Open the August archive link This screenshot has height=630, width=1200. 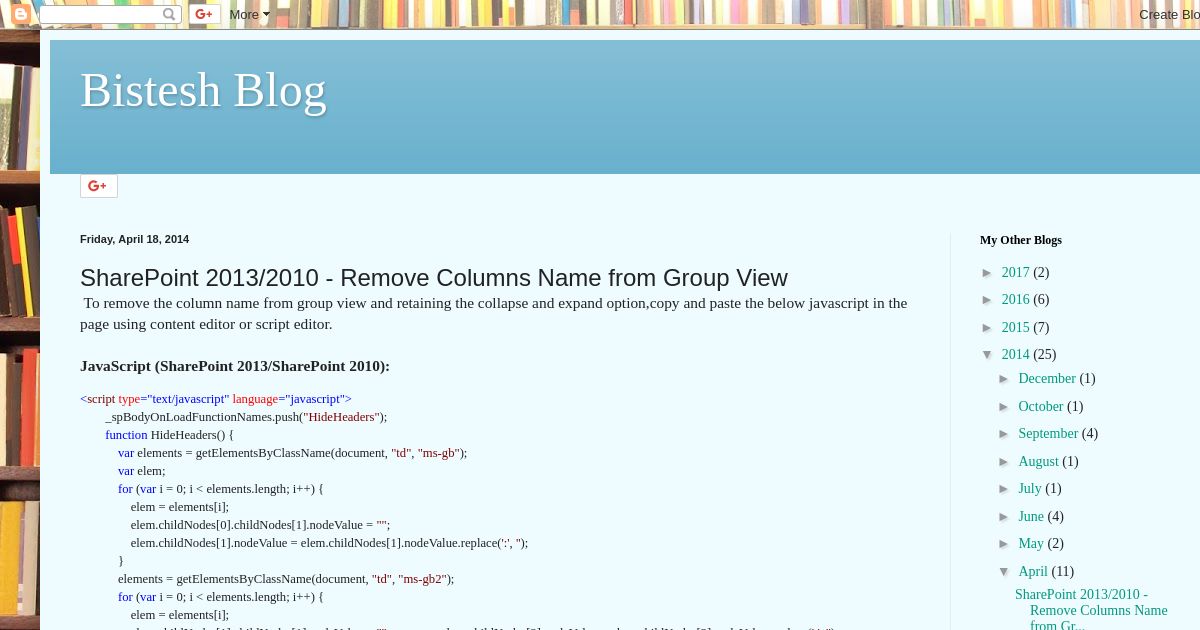tap(1038, 461)
